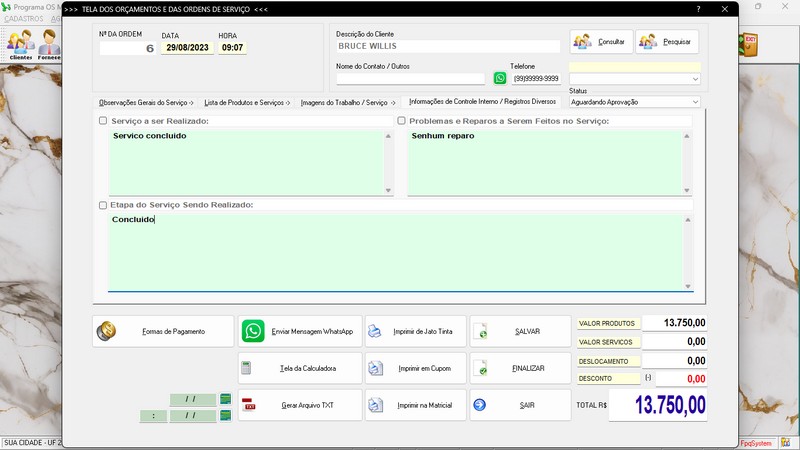Click Imprimir na Matricial printer button

(414, 405)
